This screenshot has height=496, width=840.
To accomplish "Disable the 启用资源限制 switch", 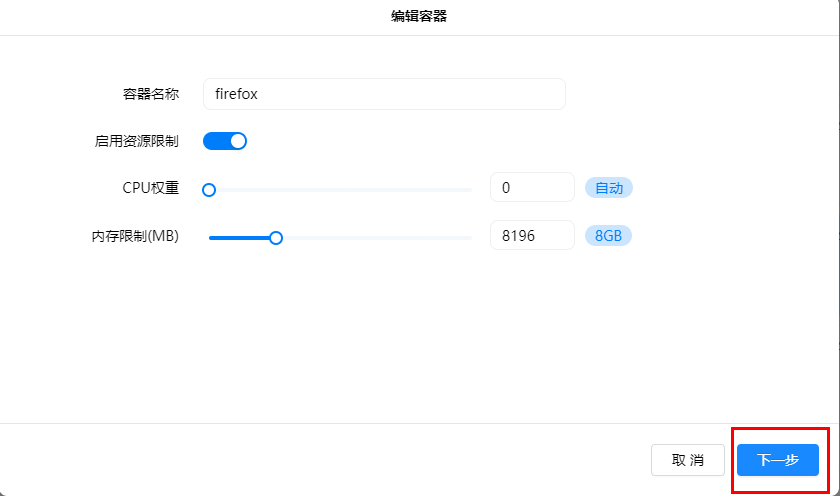I will point(225,141).
